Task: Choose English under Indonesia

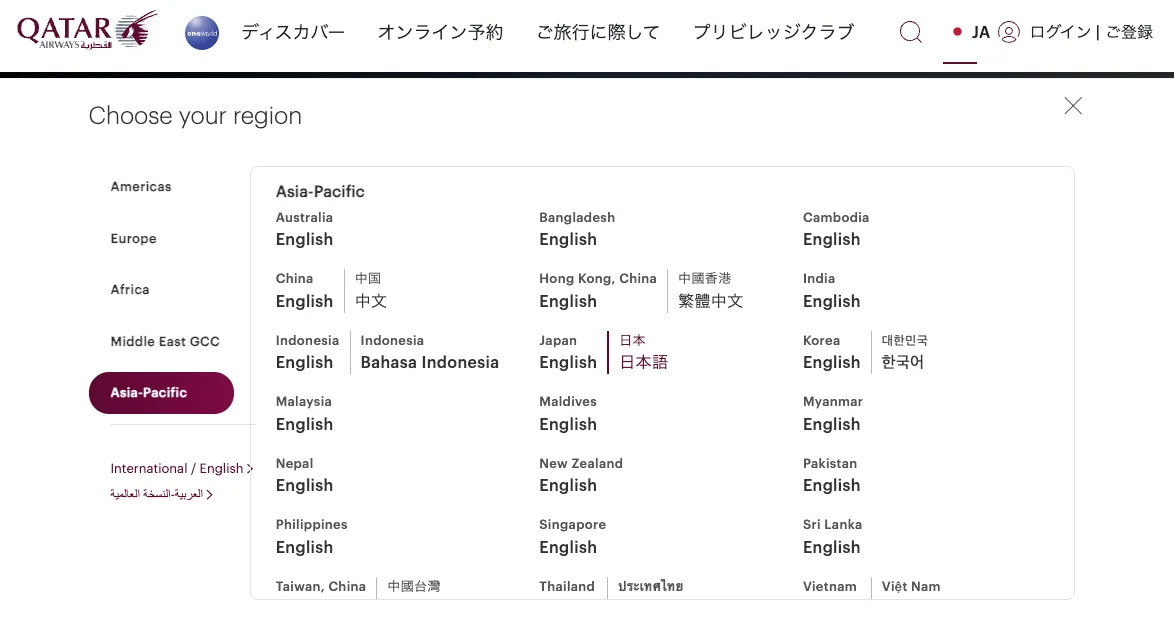Action: [304, 362]
